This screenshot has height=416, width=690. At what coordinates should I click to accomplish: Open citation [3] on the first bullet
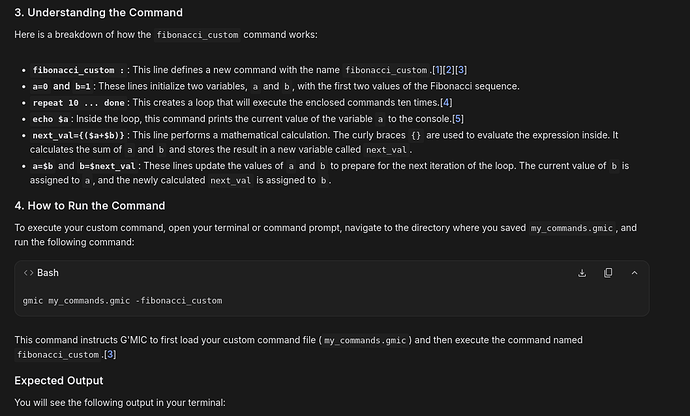461,71
